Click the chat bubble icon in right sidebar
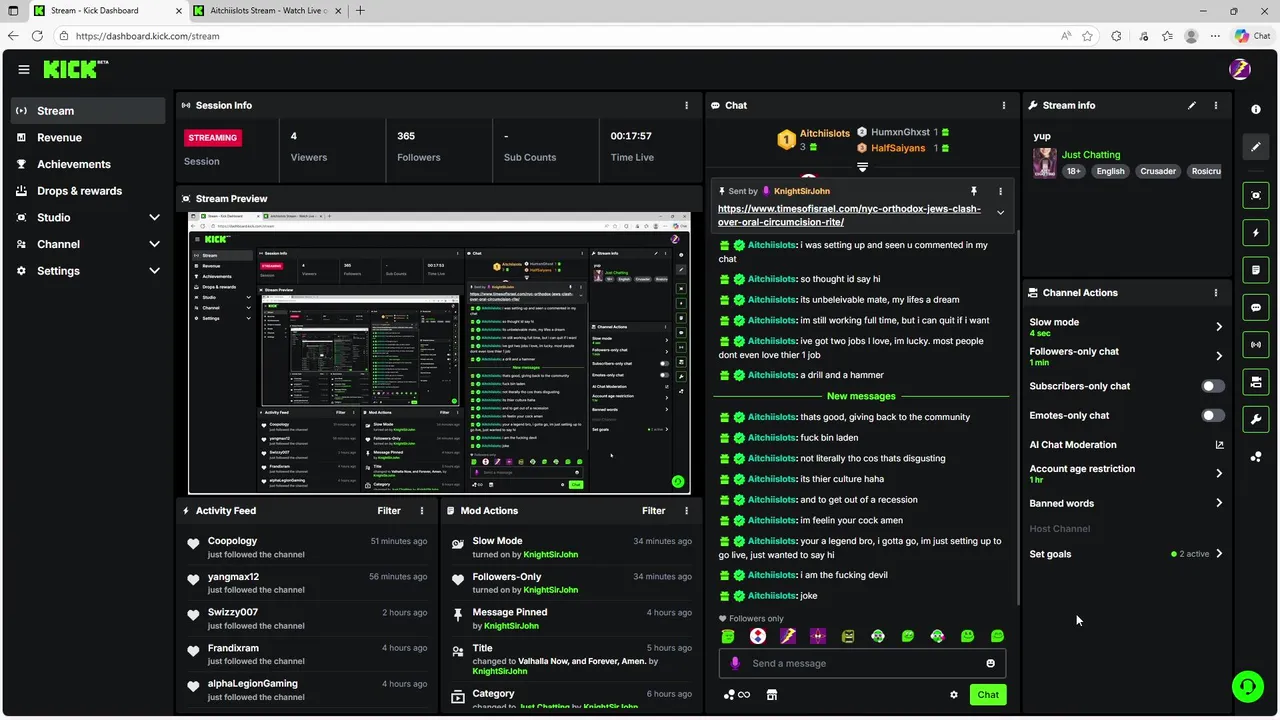The height and width of the screenshot is (720, 1280). [1256, 308]
